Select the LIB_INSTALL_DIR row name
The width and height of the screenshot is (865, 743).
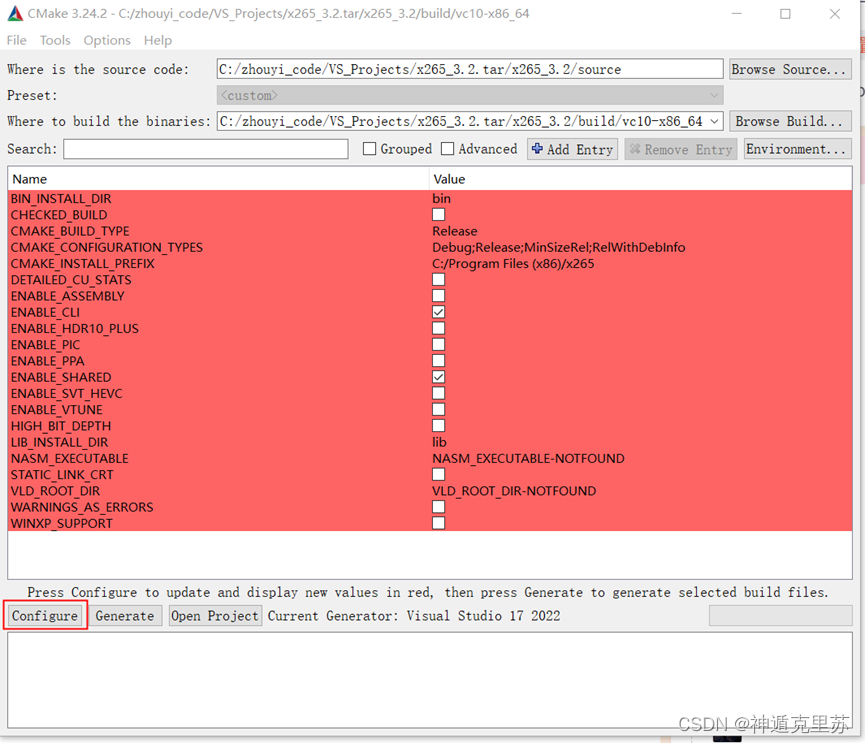tap(60, 442)
